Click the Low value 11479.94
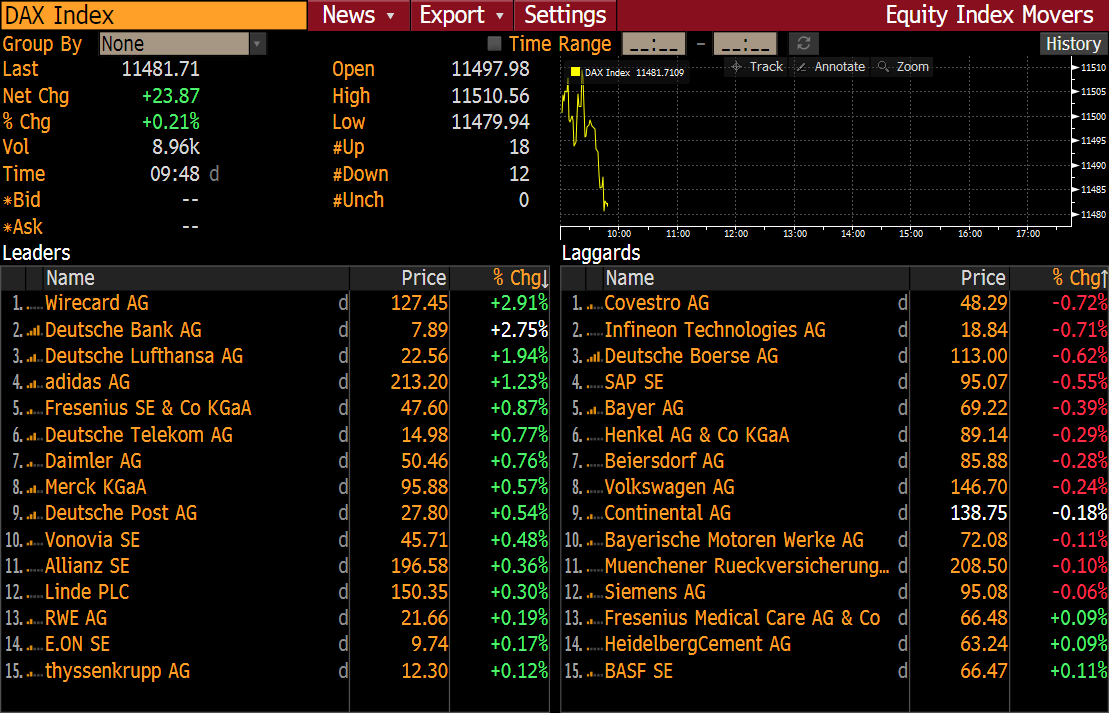This screenshot has width=1109, height=713. pyautogui.click(x=491, y=122)
